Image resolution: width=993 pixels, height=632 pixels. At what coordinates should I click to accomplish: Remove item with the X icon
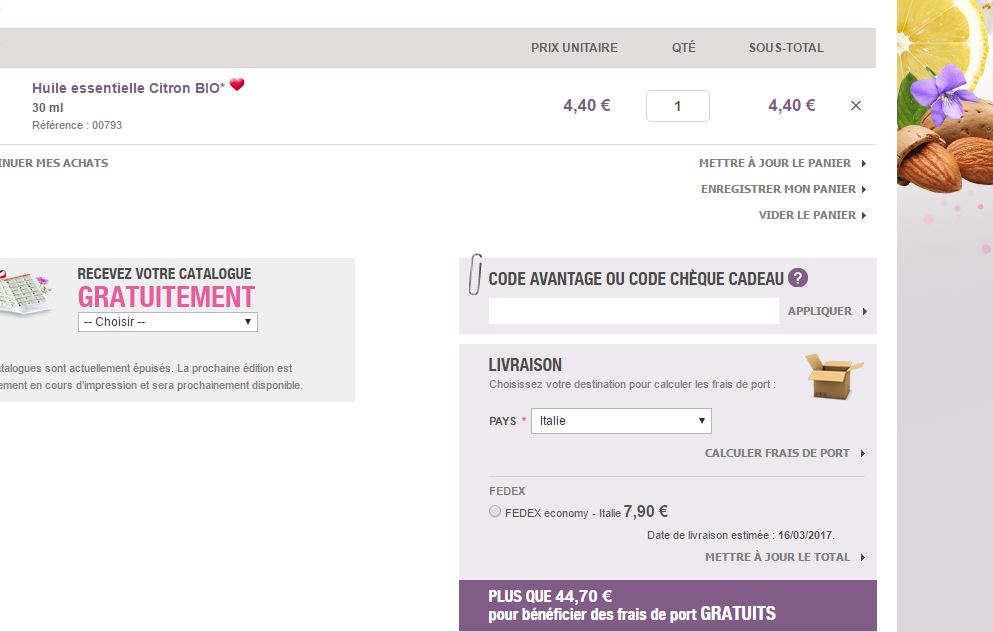coord(855,106)
